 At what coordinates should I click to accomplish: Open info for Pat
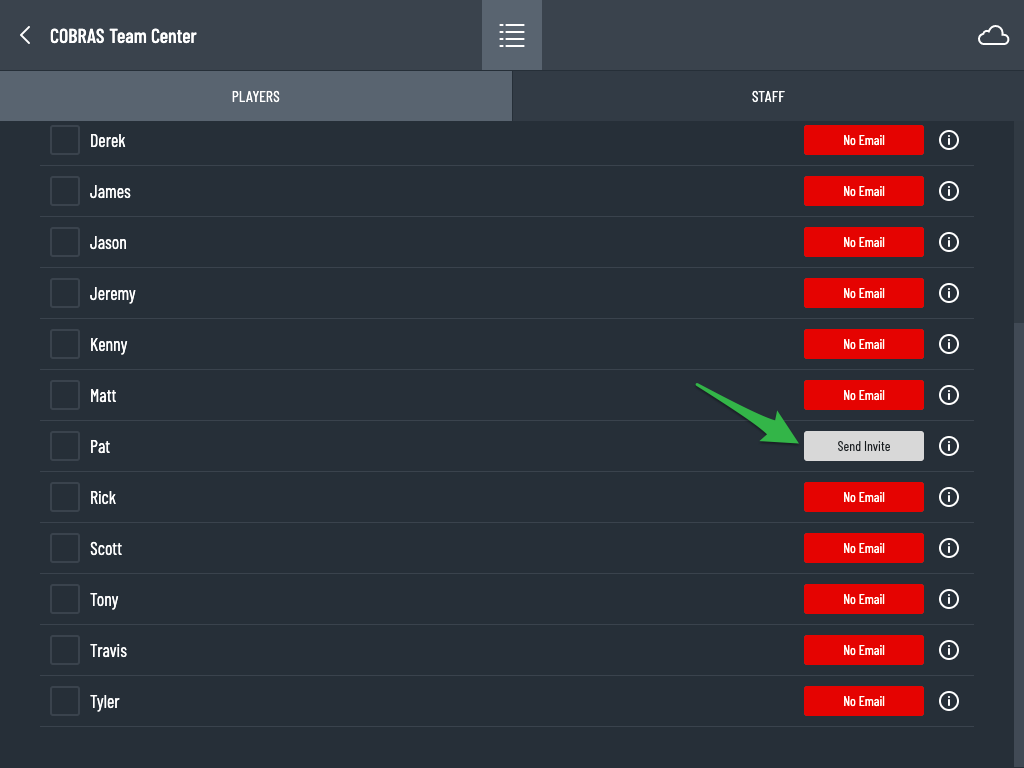[x=949, y=446]
